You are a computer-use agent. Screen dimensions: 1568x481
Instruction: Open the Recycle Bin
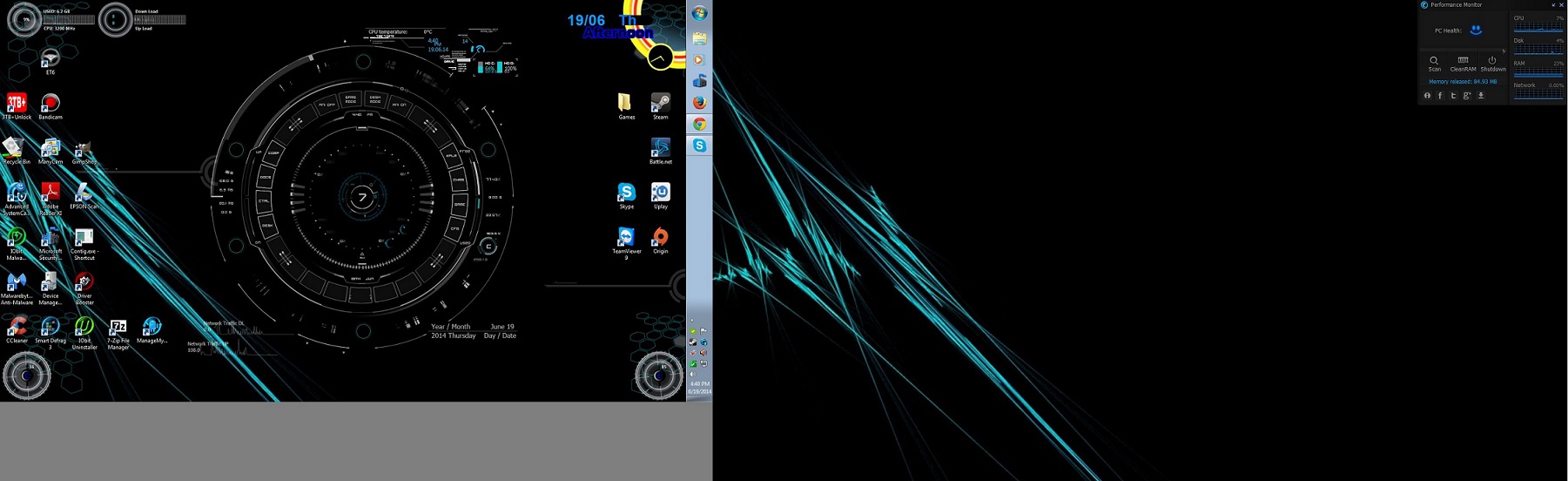[17, 151]
